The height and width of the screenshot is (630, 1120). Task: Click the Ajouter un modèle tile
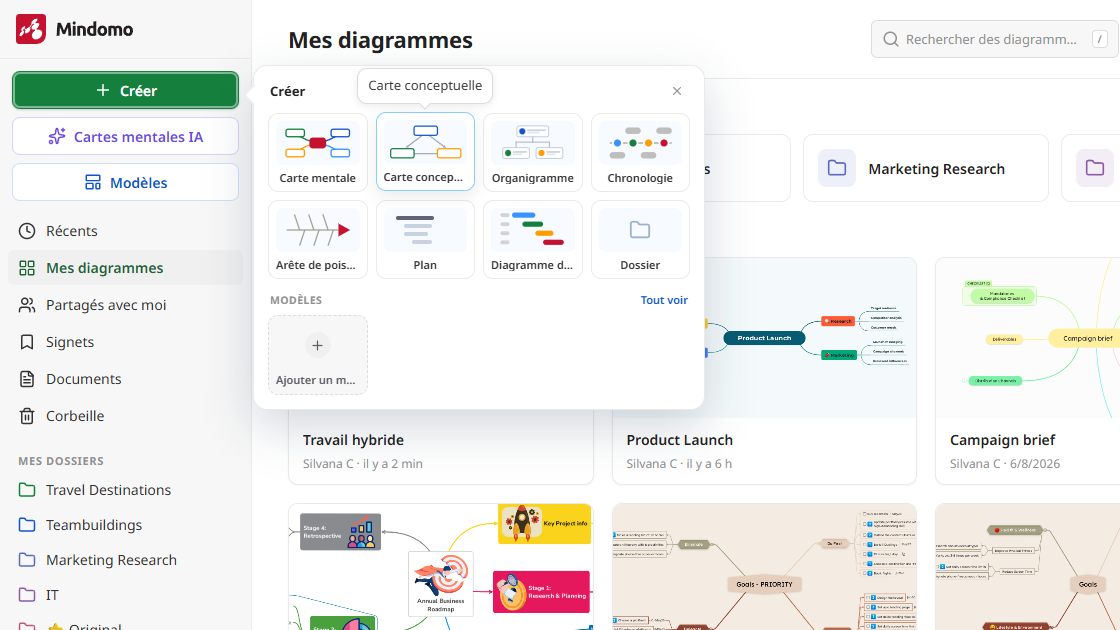[318, 355]
